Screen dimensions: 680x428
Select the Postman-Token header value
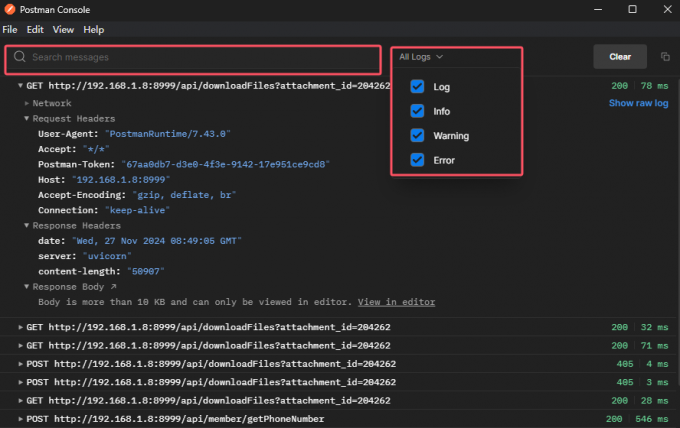coord(226,164)
